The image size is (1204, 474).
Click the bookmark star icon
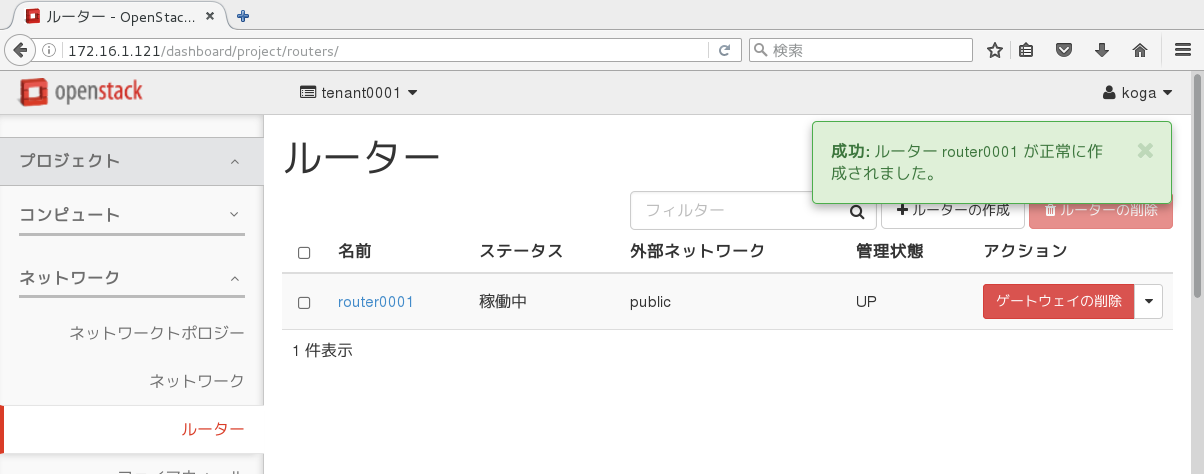pos(994,50)
